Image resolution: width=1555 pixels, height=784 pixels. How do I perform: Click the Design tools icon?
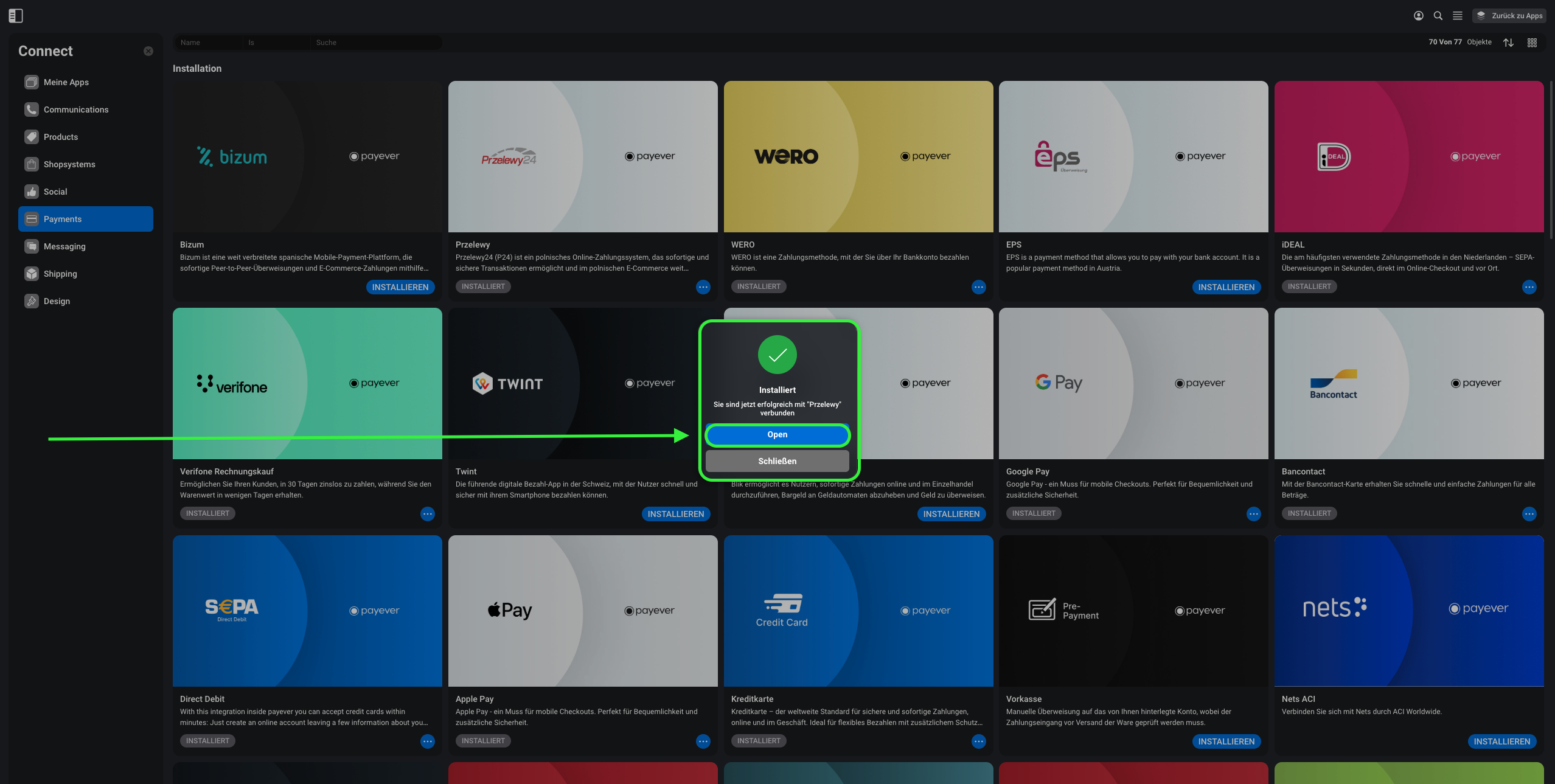point(32,301)
